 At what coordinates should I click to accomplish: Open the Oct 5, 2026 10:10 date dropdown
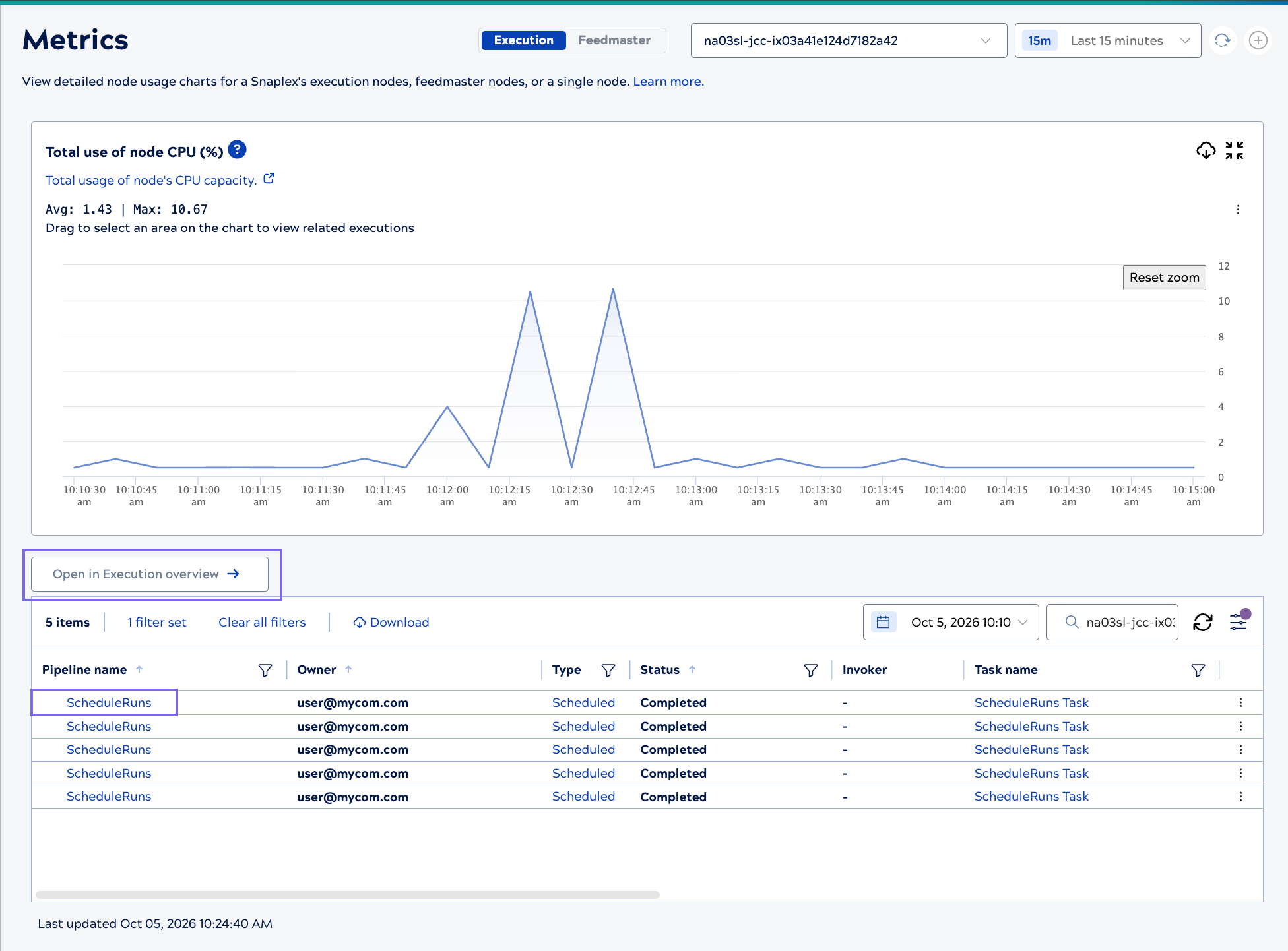point(951,622)
